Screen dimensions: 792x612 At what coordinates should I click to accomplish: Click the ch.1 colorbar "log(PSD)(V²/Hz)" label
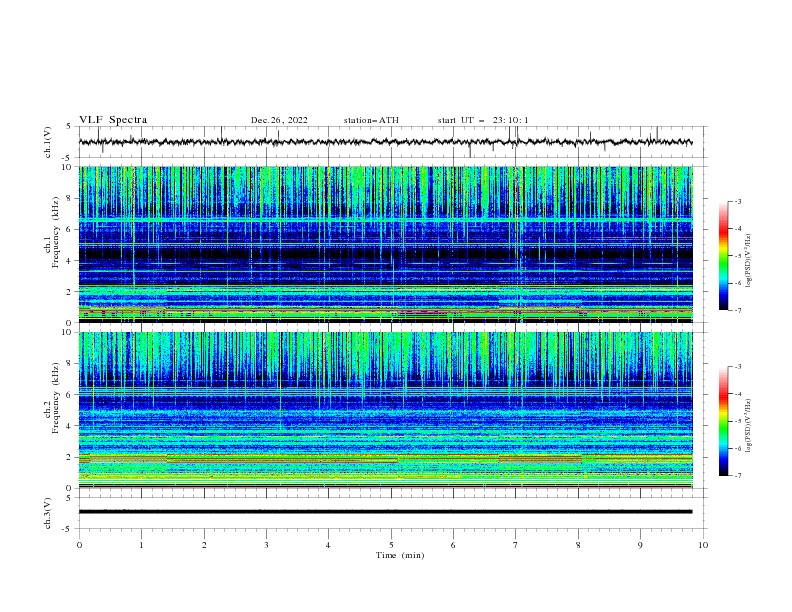point(748,261)
